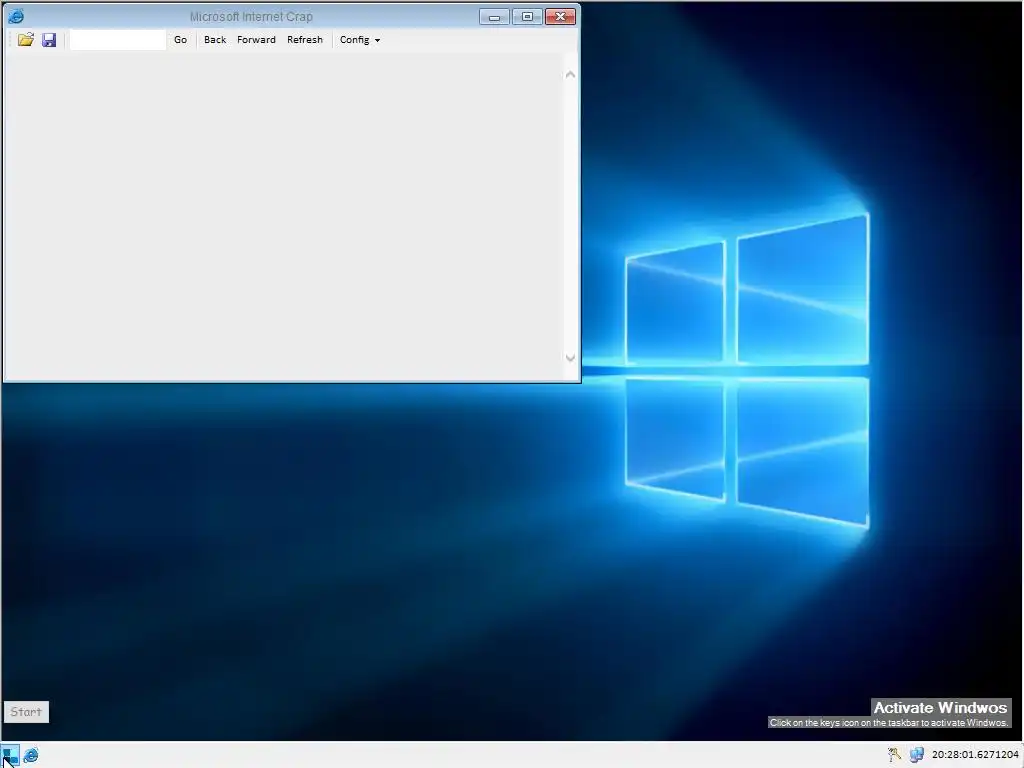The height and width of the screenshot is (768, 1024).
Task: Click the keys activation icon in the tray
Action: pos(894,755)
